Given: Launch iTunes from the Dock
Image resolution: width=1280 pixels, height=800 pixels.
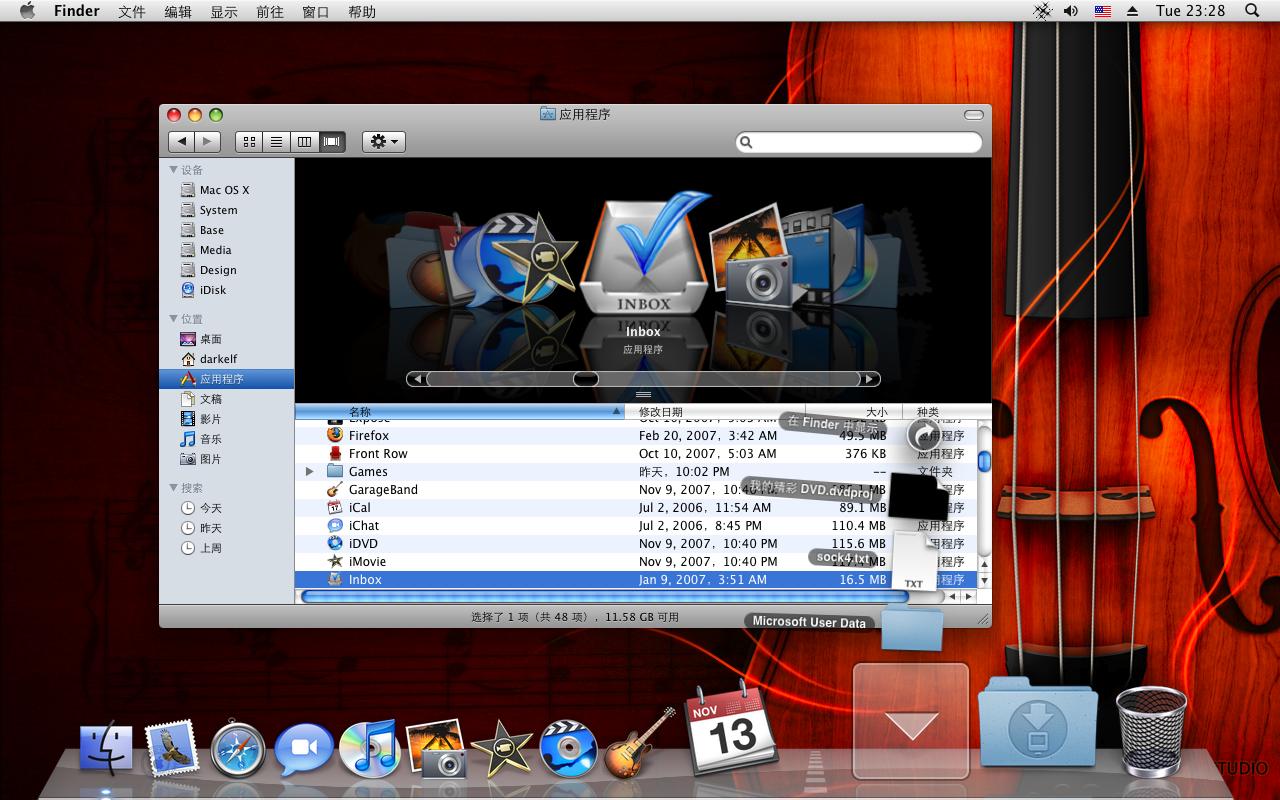Looking at the screenshot, I should pyautogui.click(x=369, y=750).
